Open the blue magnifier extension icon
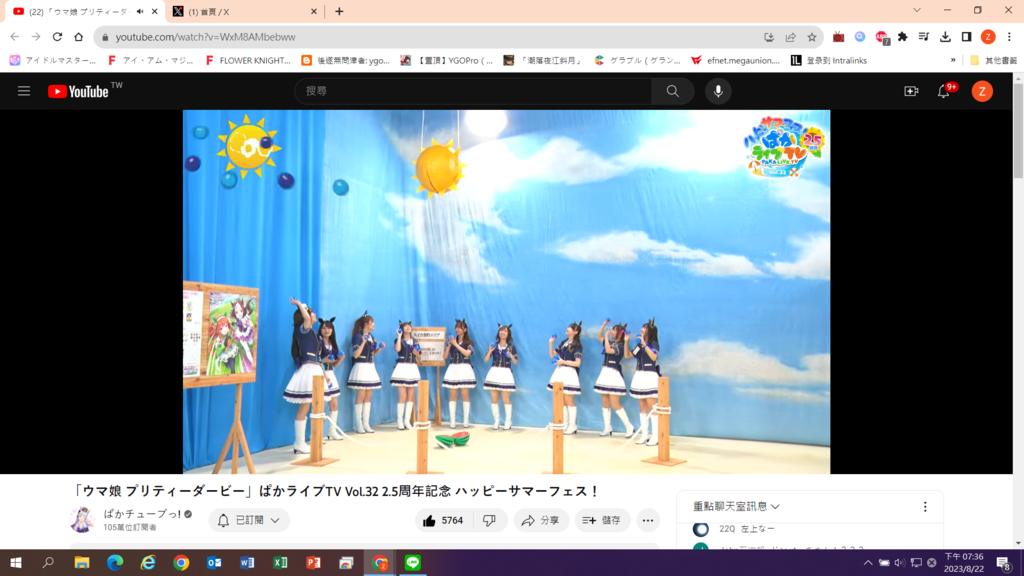This screenshot has width=1024, height=576. tap(860, 37)
